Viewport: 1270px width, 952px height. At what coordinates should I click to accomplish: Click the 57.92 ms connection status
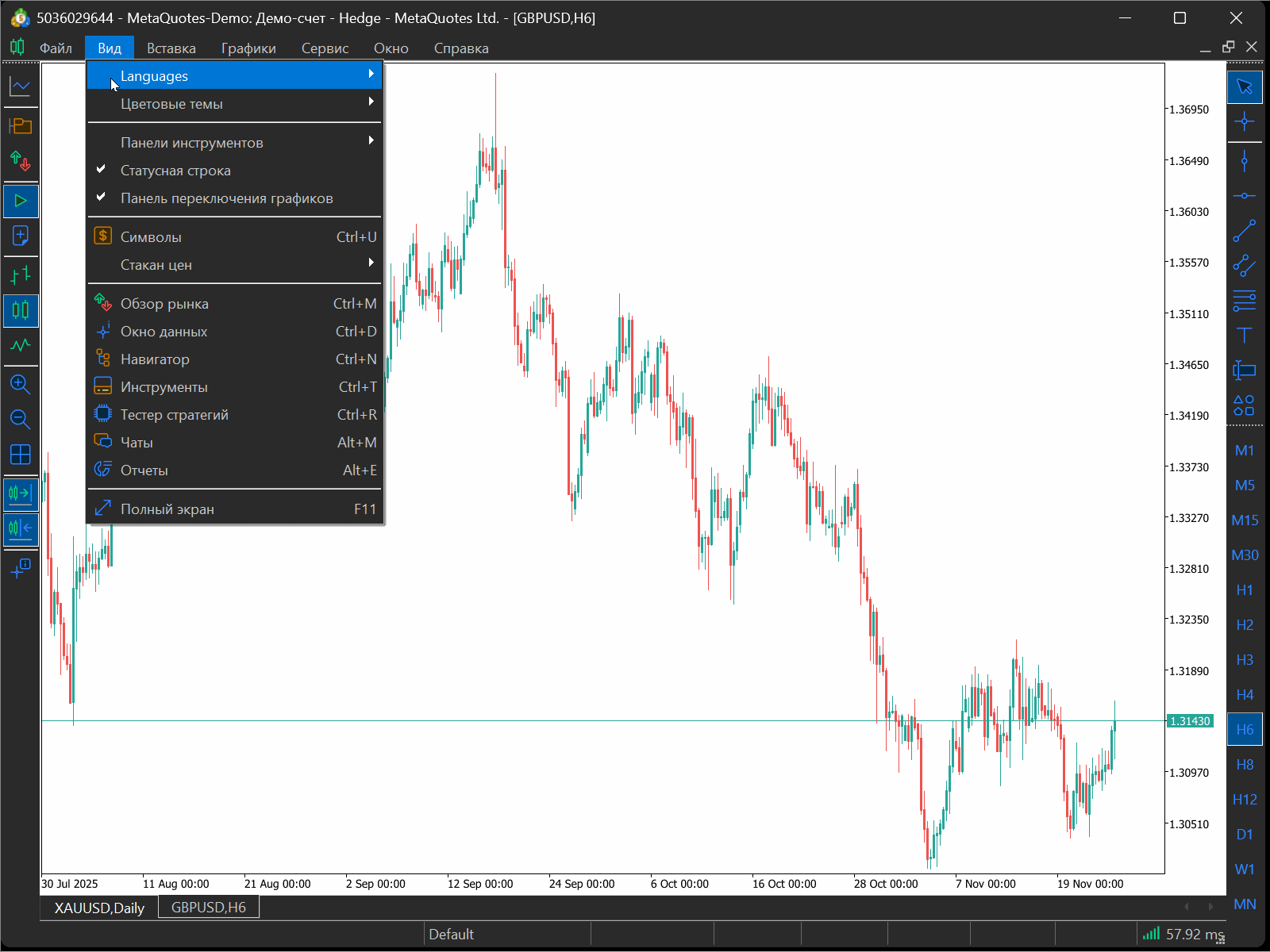[x=1195, y=935]
